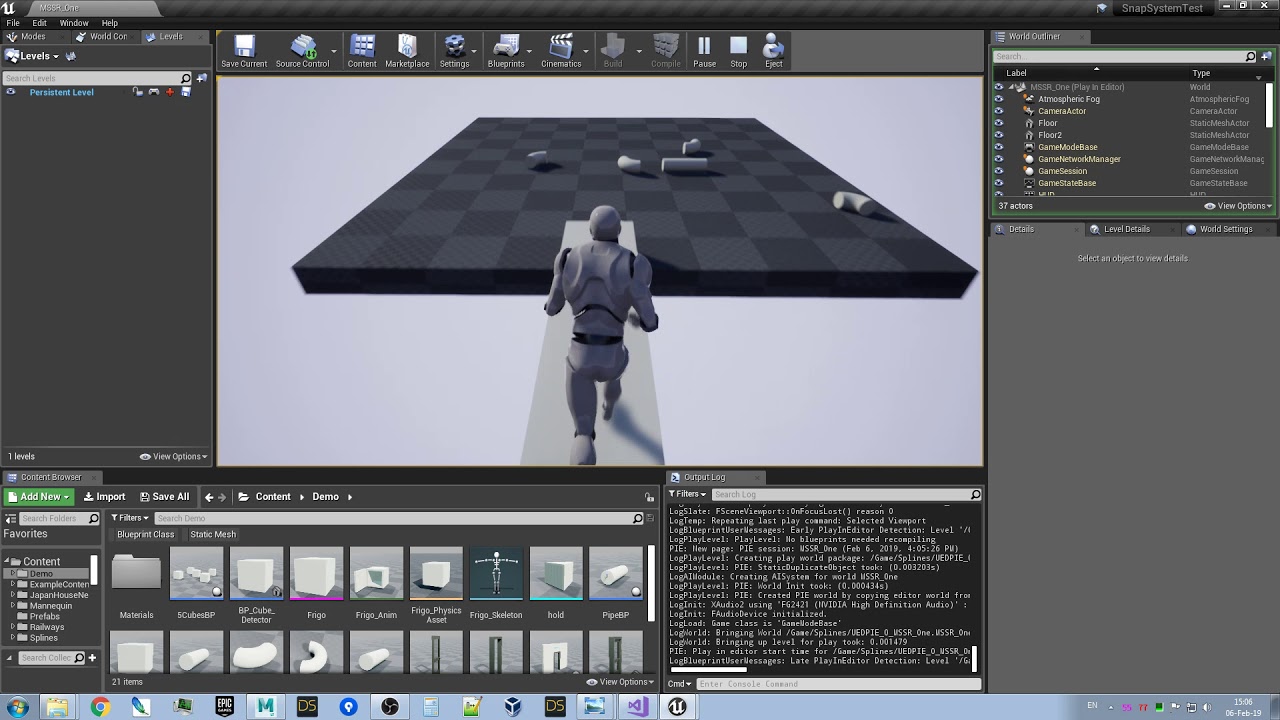1280x720 pixels.
Task: Switch to Unreal Engine taskbar icon
Action: tap(677, 707)
